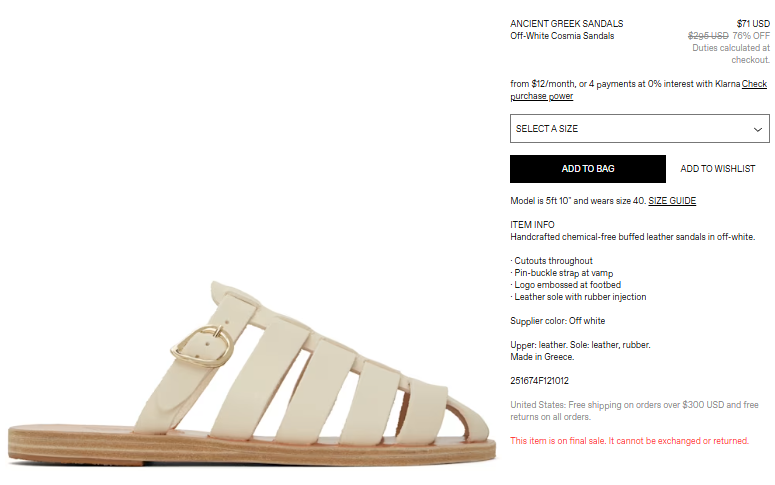Open the Select a Size dropdown
The width and height of the screenshot is (775, 485).
coord(640,129)
